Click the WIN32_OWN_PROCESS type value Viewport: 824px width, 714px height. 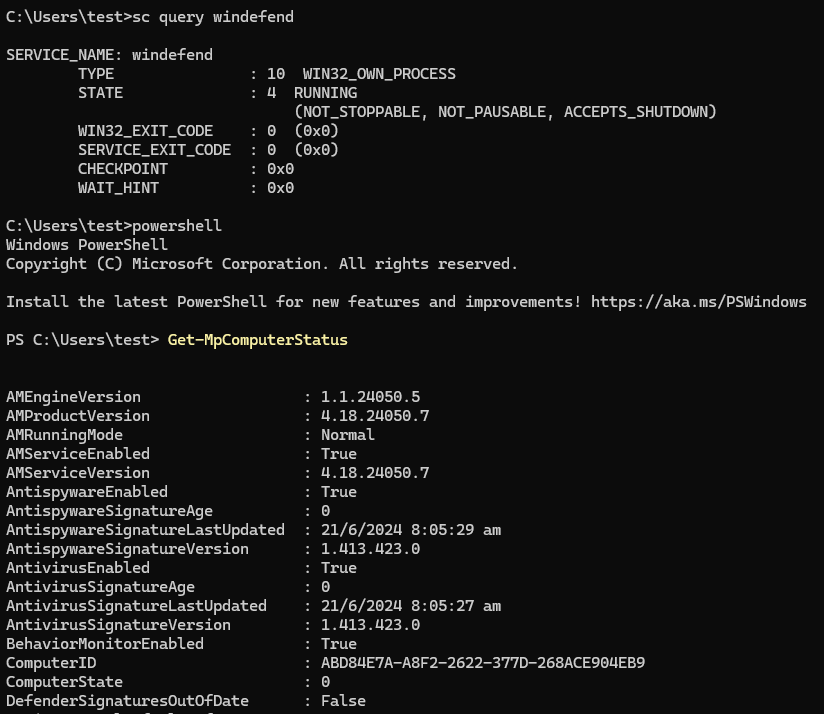click(x=378, y=74)
